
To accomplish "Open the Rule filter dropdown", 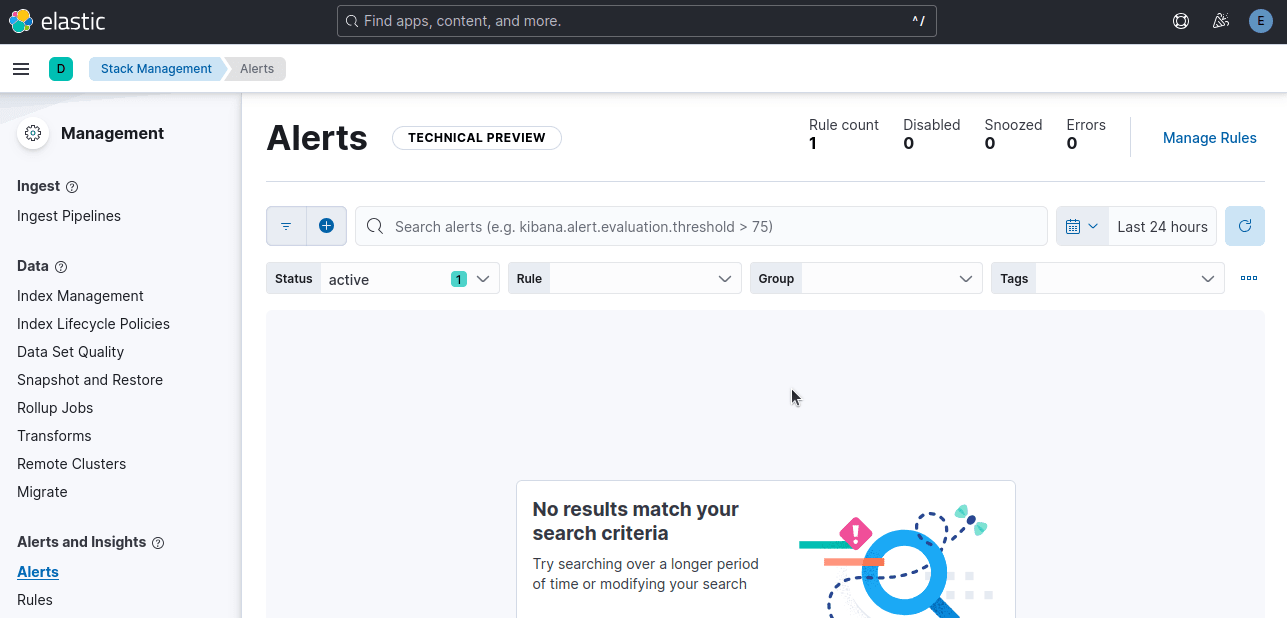I will (625, 278).
